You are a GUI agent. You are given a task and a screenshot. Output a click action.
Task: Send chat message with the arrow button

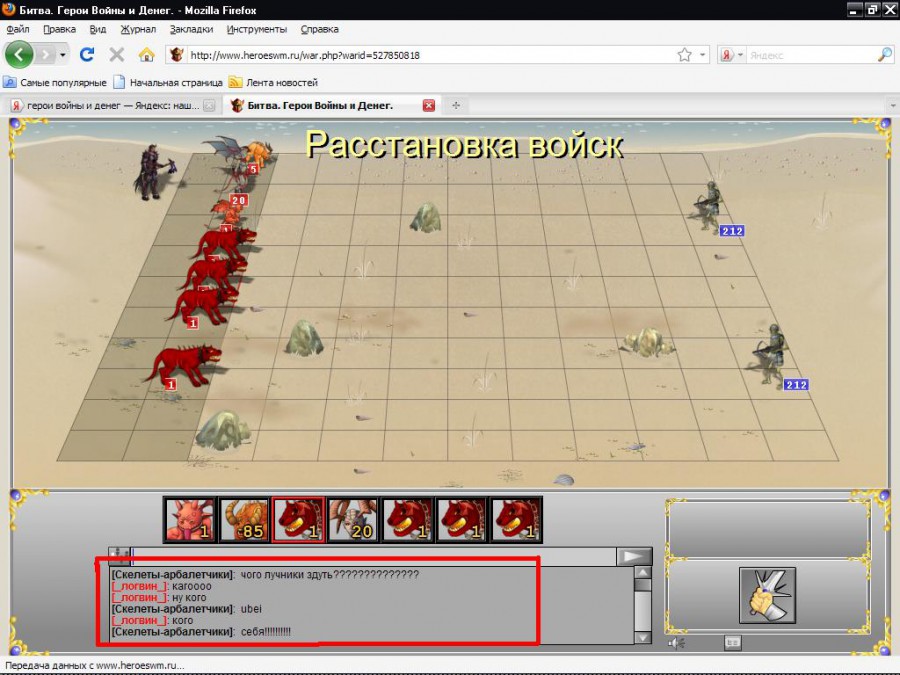click(x=634, y=556)
